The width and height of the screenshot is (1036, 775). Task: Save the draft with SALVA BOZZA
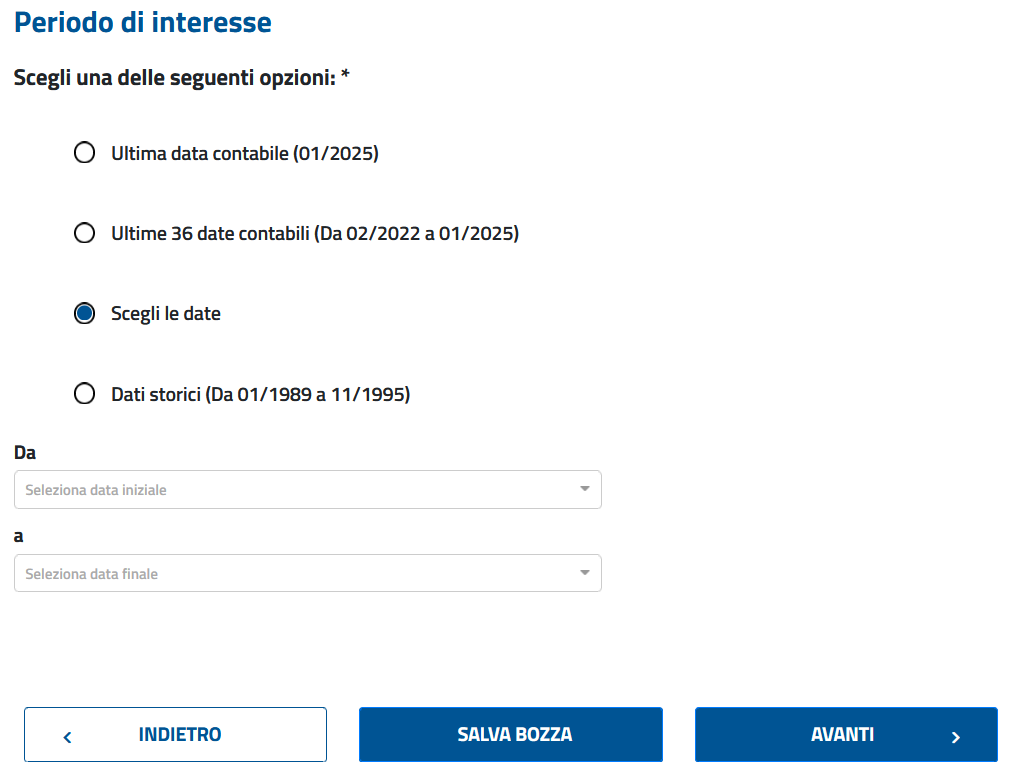[x=511, y=735]
